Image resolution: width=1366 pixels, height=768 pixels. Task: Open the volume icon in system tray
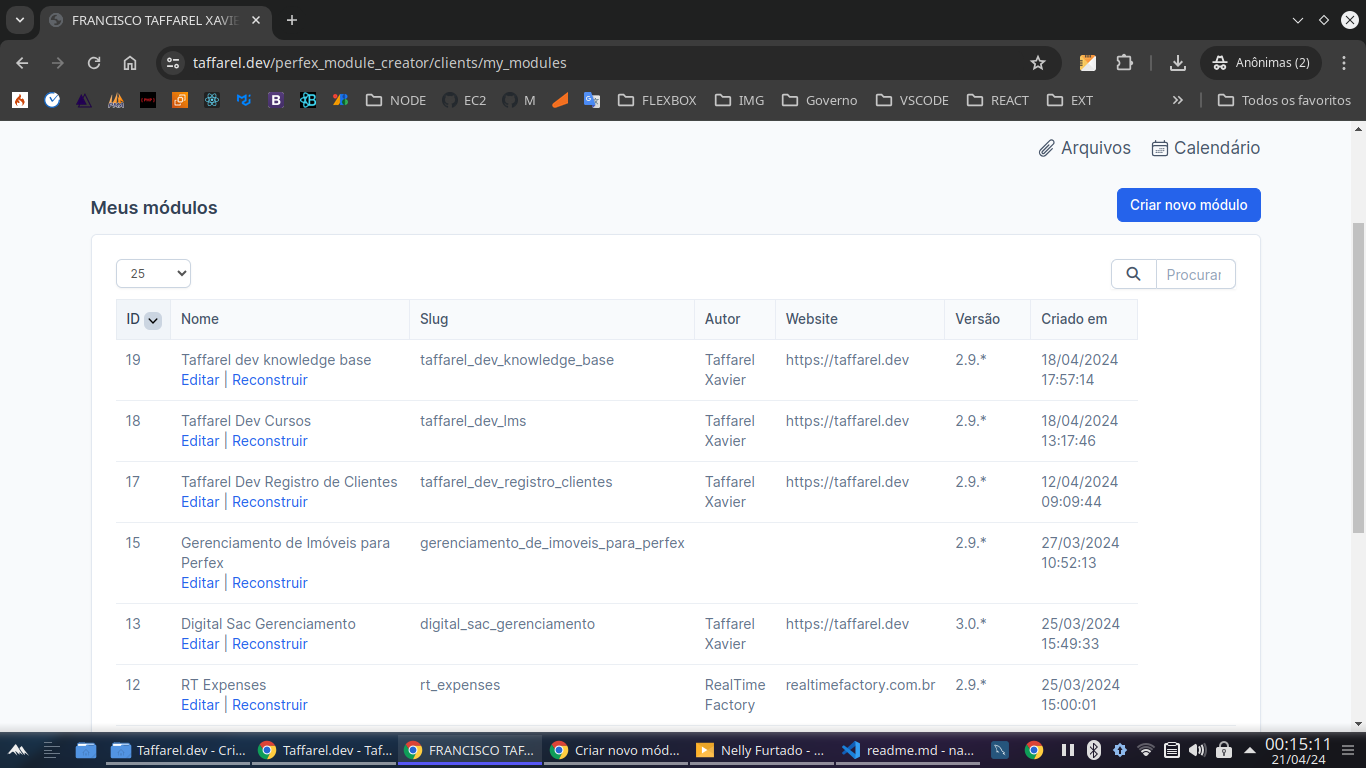pyautogui.click(x=1197, y=749)
